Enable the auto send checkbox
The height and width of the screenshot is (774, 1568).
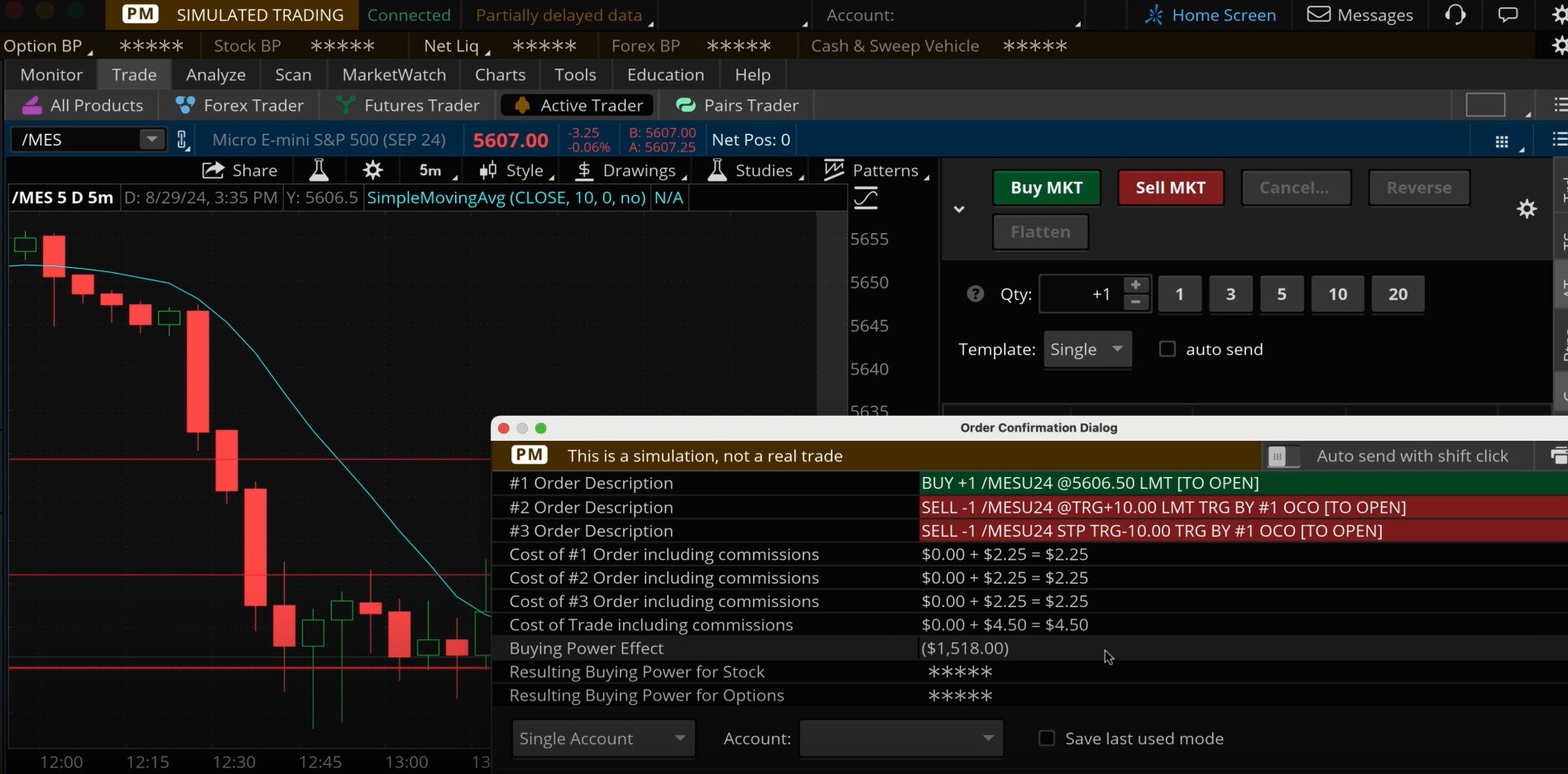pos(1168,348)
